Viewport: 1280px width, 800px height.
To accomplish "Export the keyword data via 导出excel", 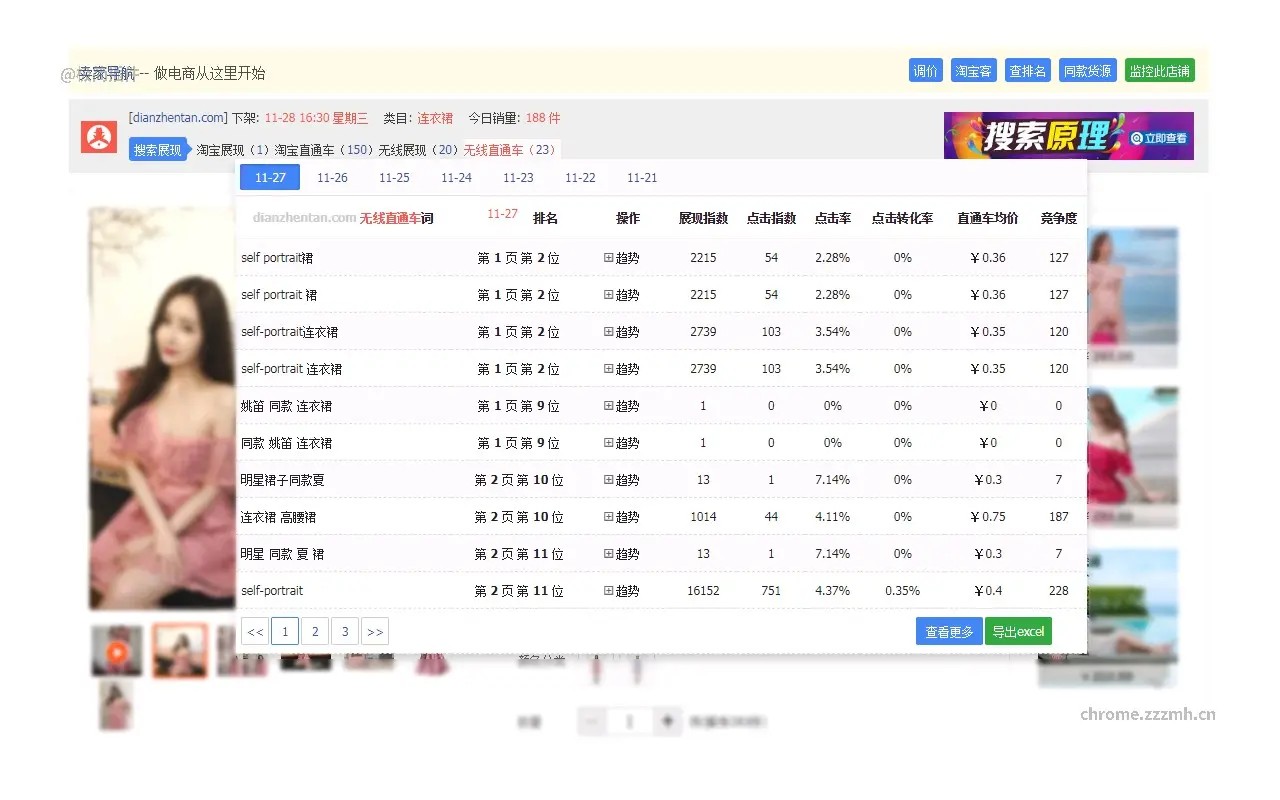I will [1018, 631].
